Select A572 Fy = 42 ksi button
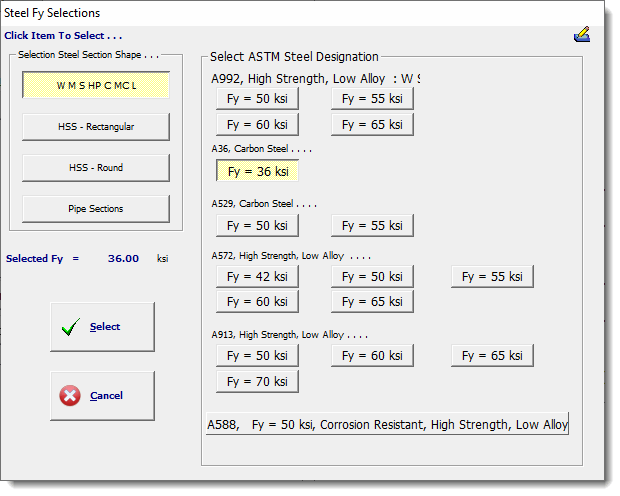 coord(257,276)
